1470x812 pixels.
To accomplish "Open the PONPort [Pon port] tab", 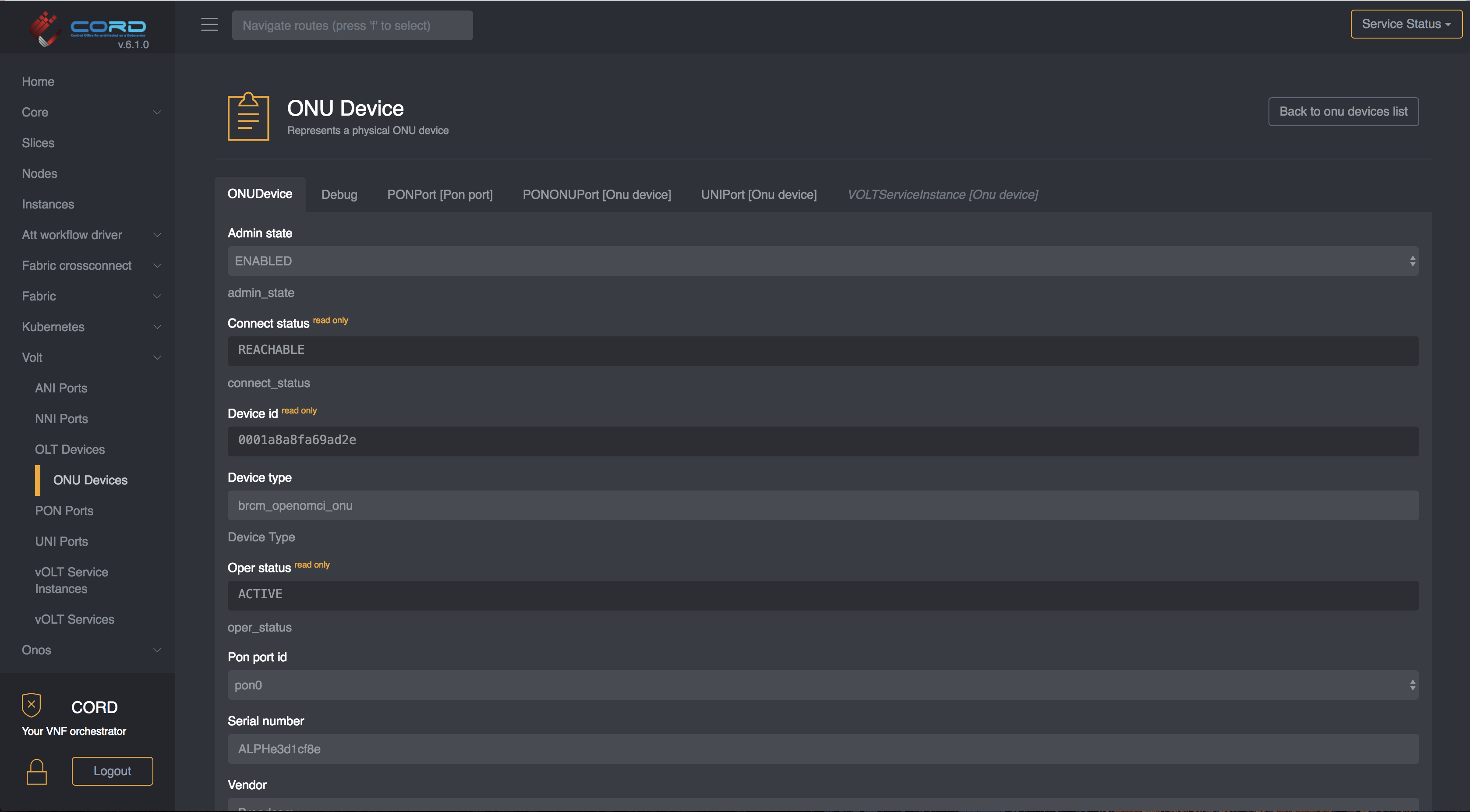I will tap(439, 194).
